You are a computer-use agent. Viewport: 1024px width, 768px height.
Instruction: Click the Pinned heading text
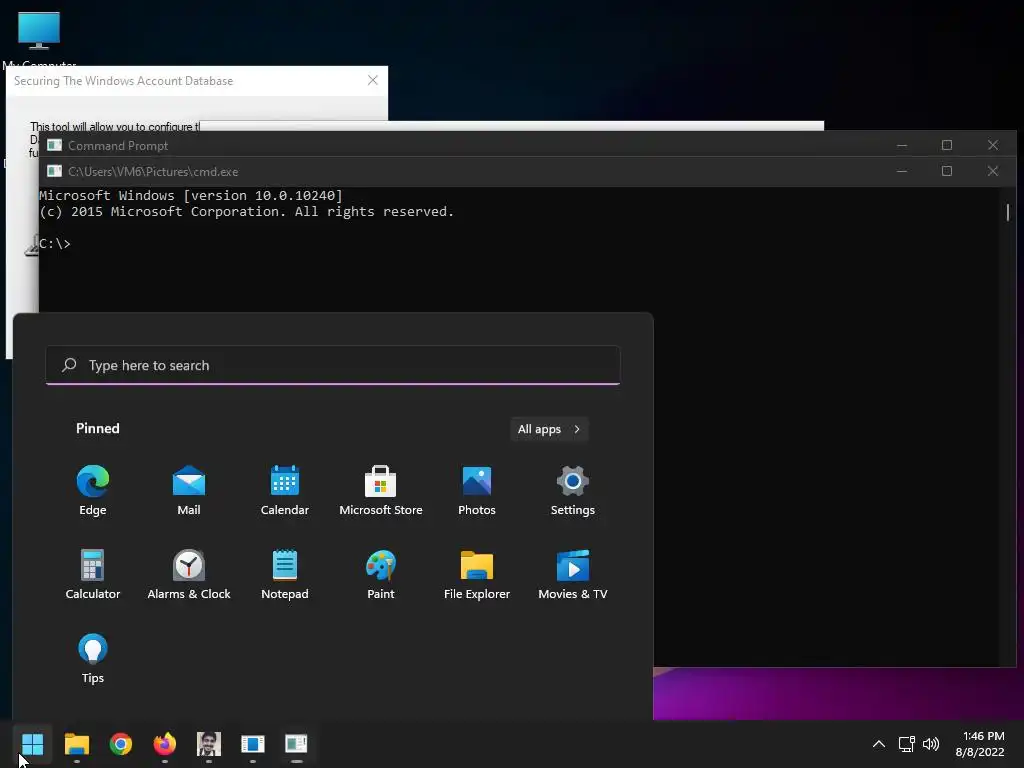click(x=98, y=428)
